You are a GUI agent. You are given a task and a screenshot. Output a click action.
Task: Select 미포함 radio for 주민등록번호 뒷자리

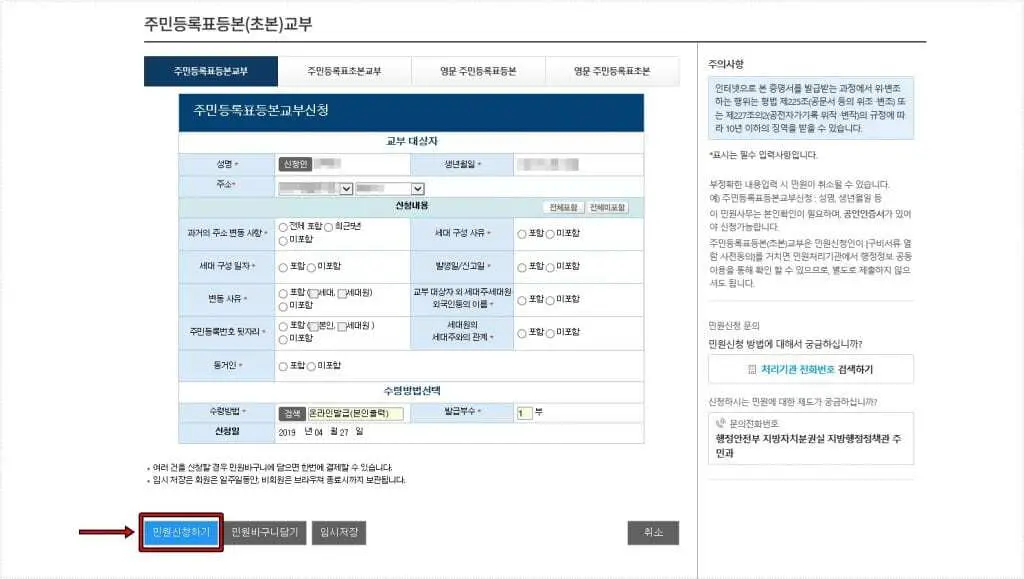[x=283, y=339]
